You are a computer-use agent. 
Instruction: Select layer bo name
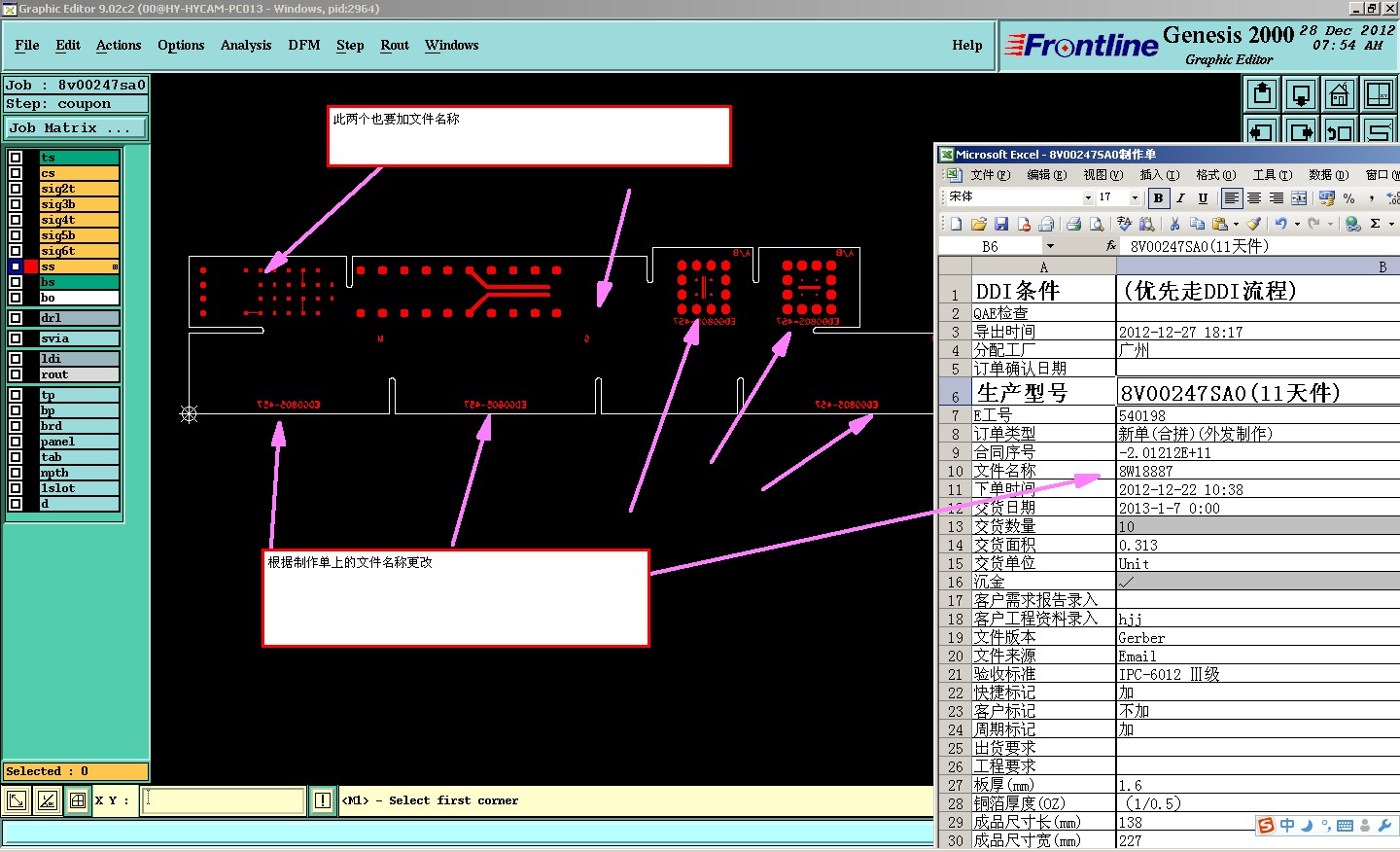[79, 298]
